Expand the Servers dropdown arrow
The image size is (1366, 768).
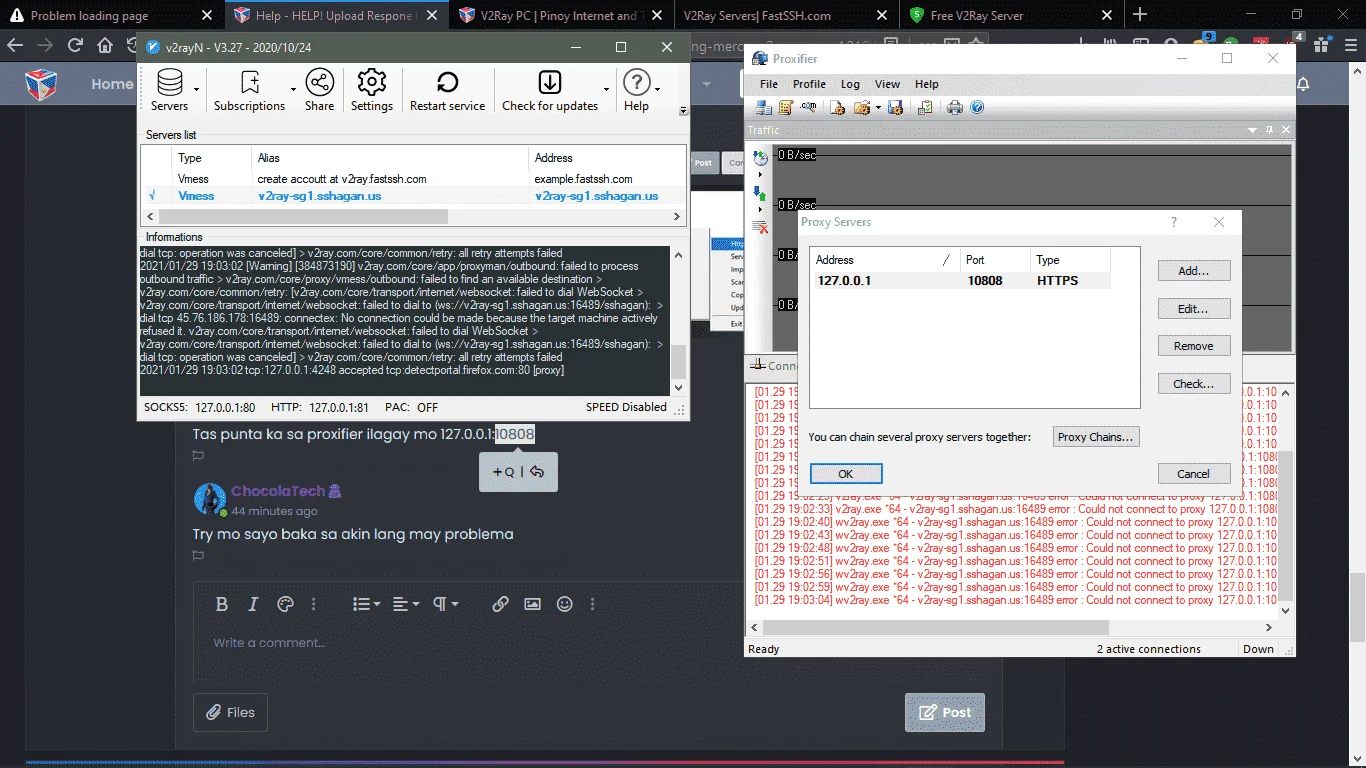tap(197, 90)
